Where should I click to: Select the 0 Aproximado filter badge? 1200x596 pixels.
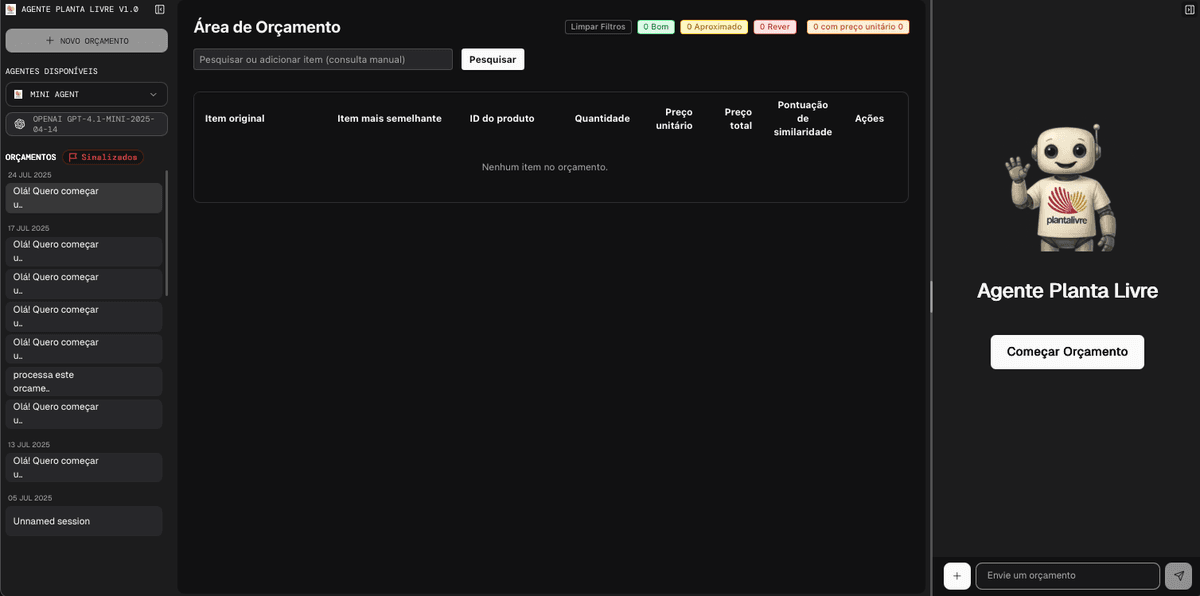pyautogui.click(x=715, y=26)
